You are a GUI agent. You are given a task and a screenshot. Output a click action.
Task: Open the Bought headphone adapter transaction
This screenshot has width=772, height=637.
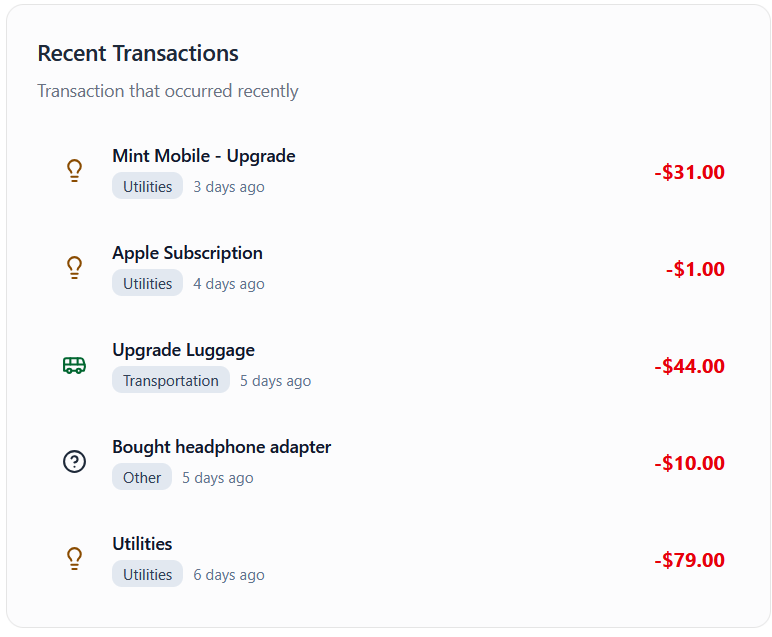point(221,447)
